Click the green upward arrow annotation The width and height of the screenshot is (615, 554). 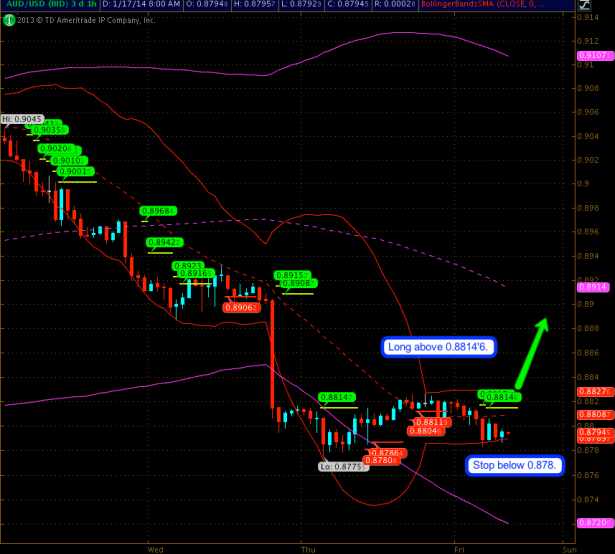(531, 353)
